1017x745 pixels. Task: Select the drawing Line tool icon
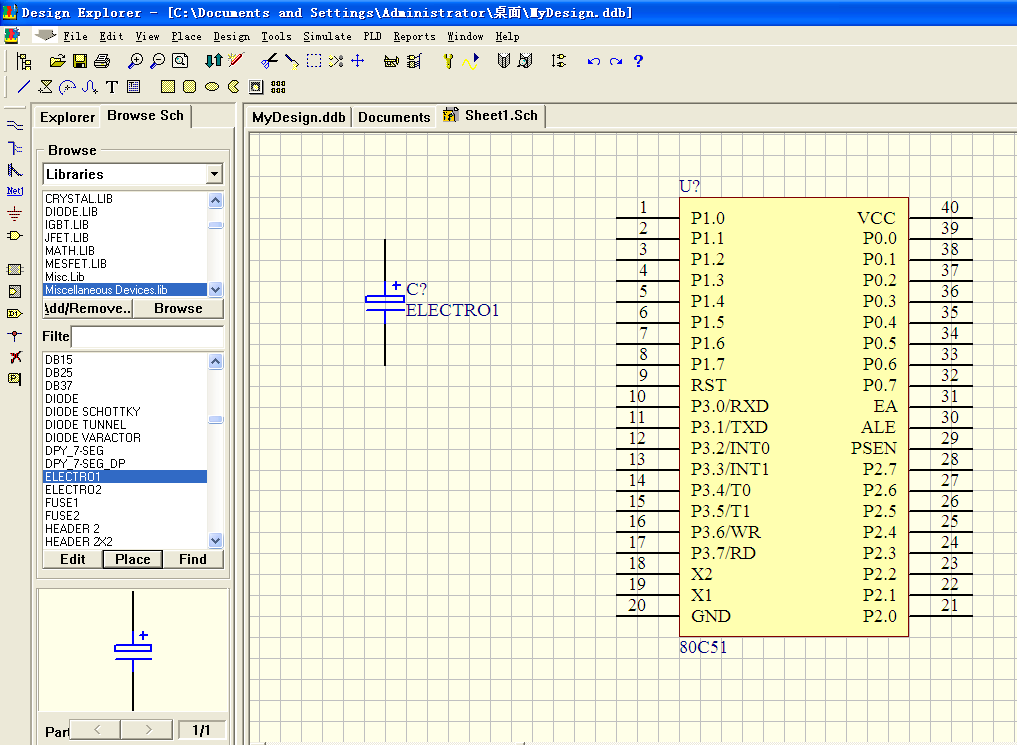(x=24, y=87)
